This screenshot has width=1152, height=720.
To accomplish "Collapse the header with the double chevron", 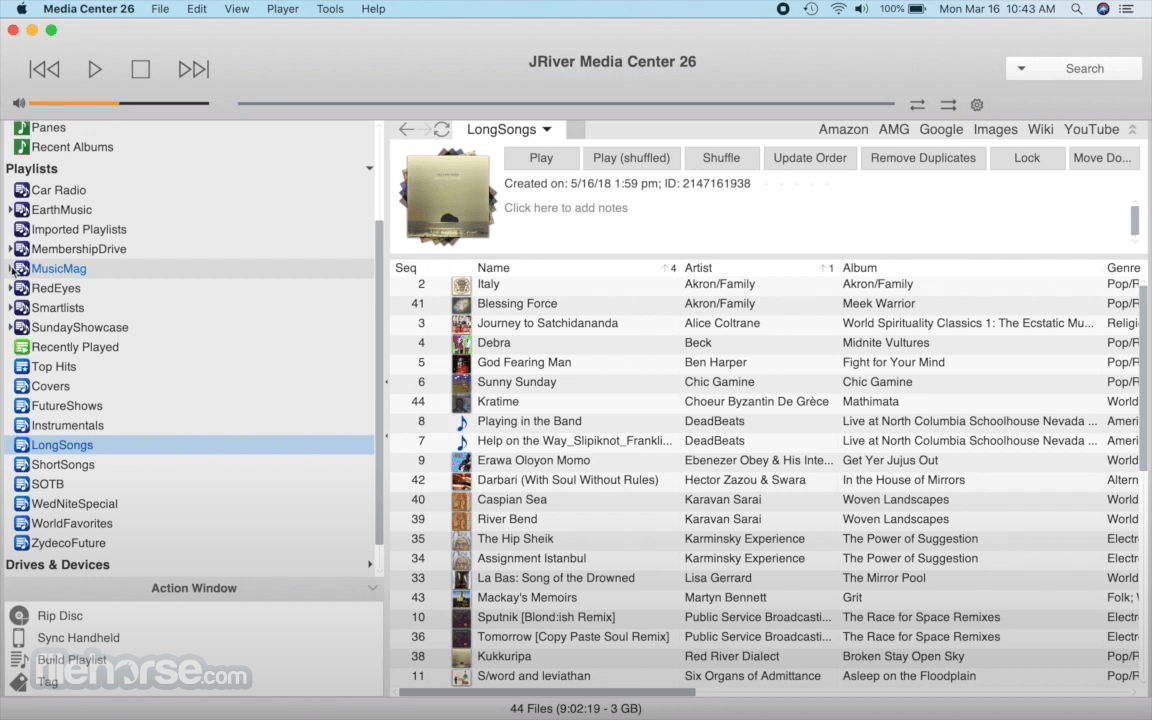I will coord(1133,129).
